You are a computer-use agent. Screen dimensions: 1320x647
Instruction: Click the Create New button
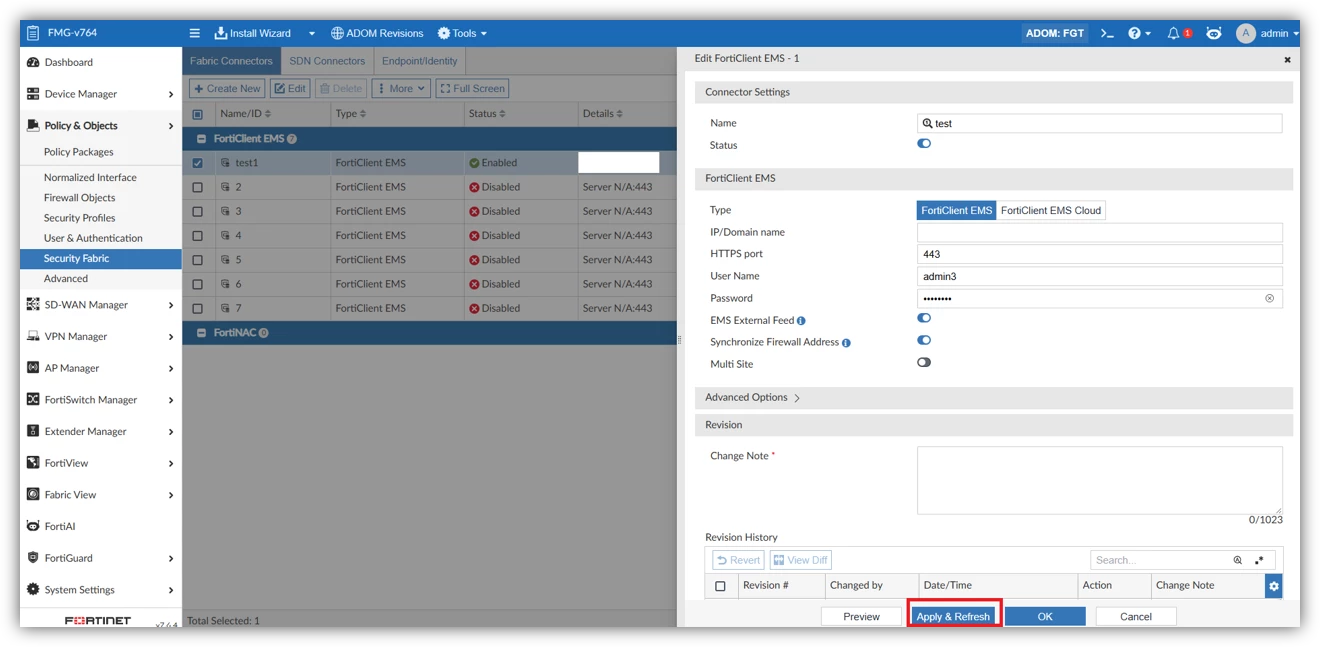(x=227, y=89)
